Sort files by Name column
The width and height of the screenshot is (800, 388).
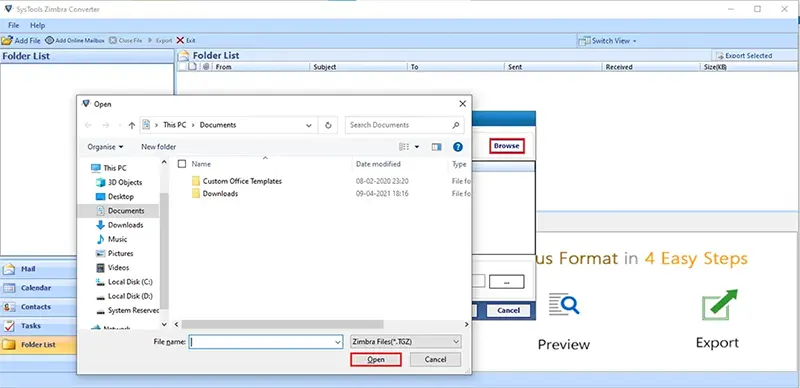click(201, 164)
